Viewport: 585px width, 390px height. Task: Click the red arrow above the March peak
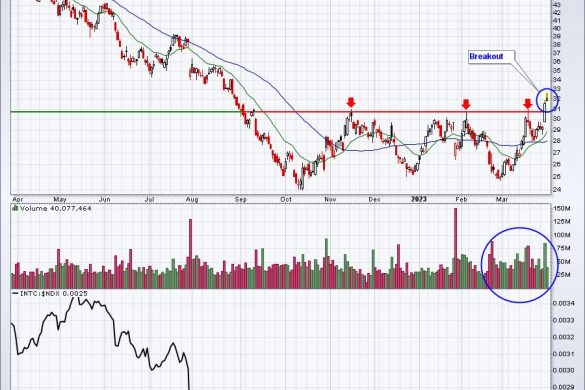coord(528,104)
